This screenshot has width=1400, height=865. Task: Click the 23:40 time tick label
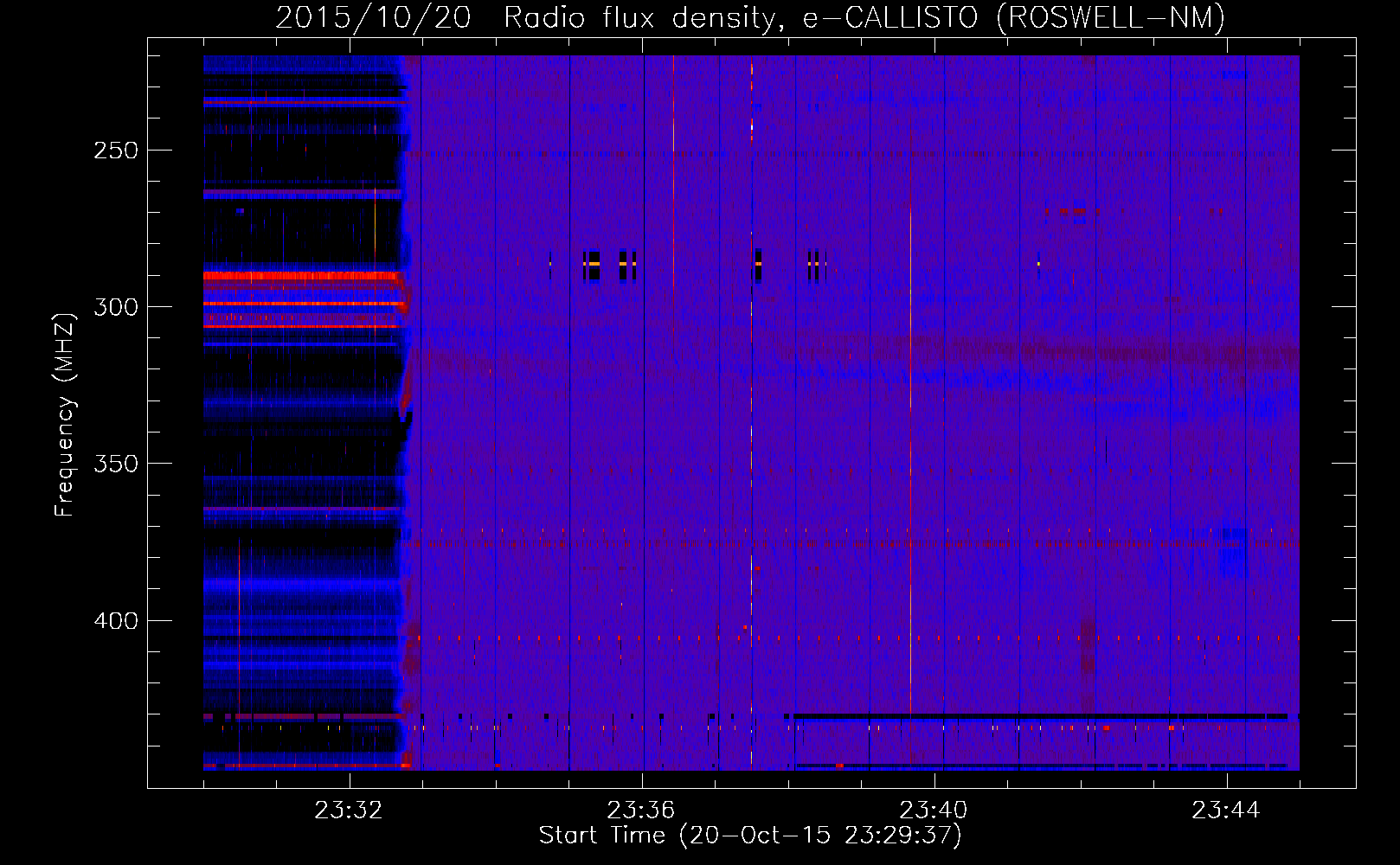(x=934, y=811)
